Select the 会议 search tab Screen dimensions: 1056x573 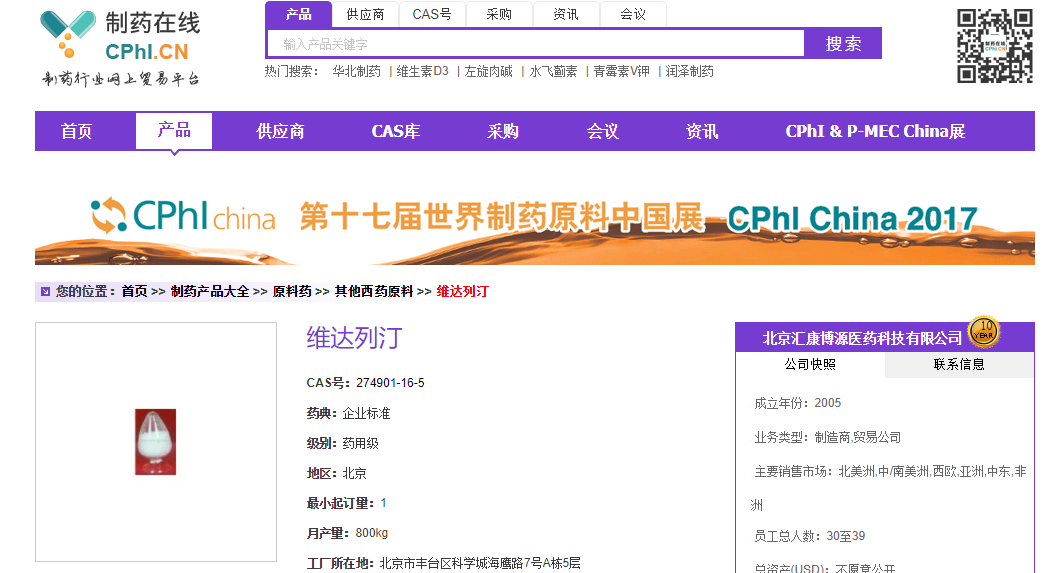coord(633,14)
